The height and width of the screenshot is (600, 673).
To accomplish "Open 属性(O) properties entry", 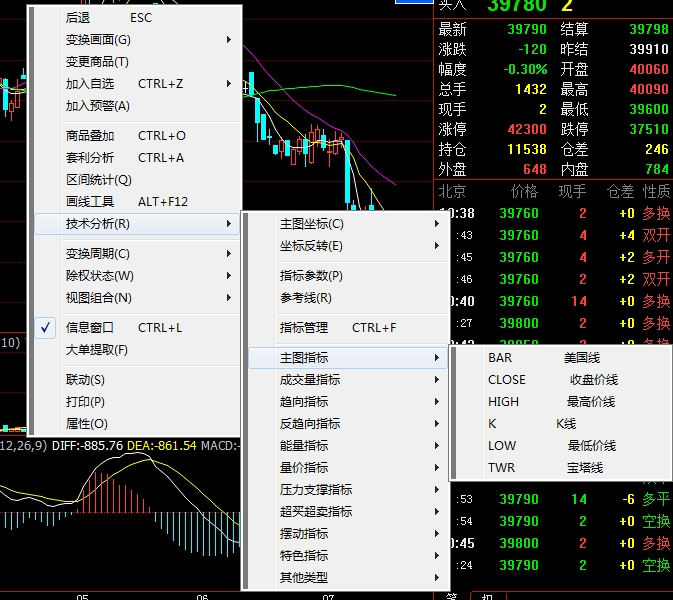I will coord(85,423).
